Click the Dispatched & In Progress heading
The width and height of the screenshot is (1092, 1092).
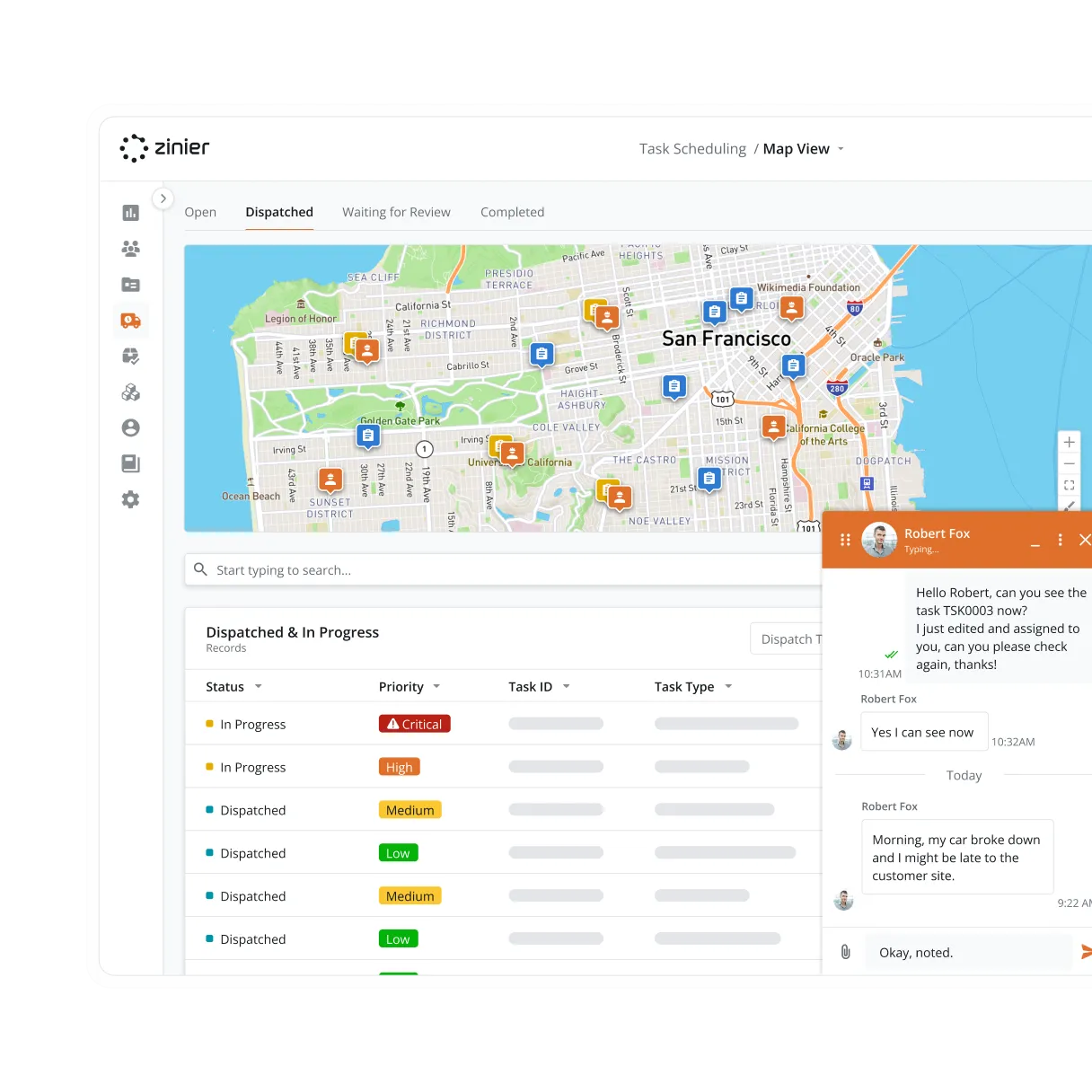tap(293, 632)
